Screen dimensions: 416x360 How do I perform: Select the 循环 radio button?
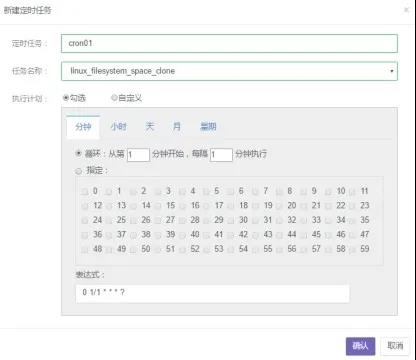click(78, 153)
